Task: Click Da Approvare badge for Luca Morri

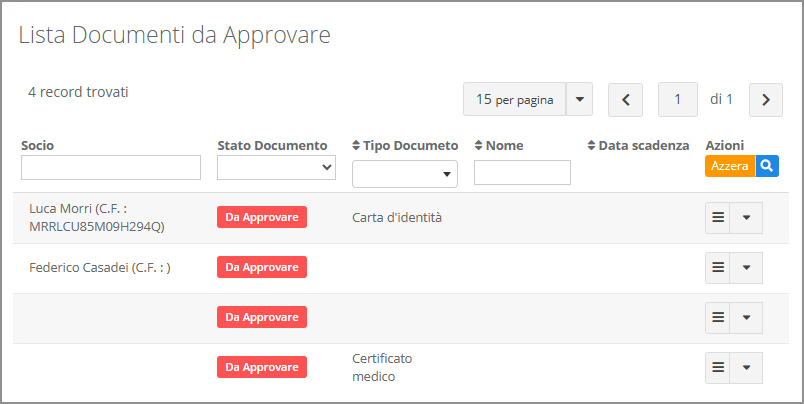Action: tap(262, 218)
